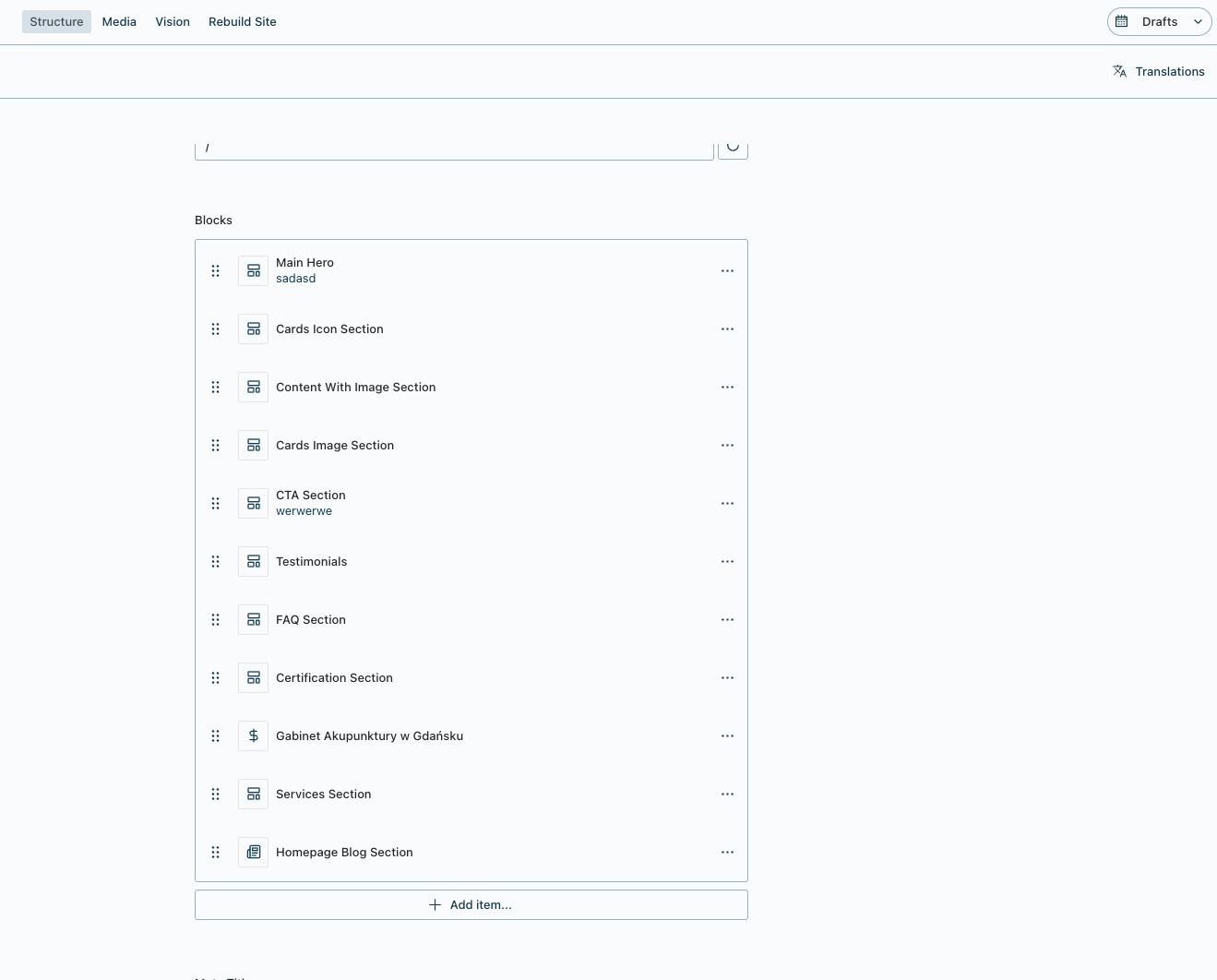Click the Rebuild Site button
Screen dimensions: 1217x980
point(242,22)
